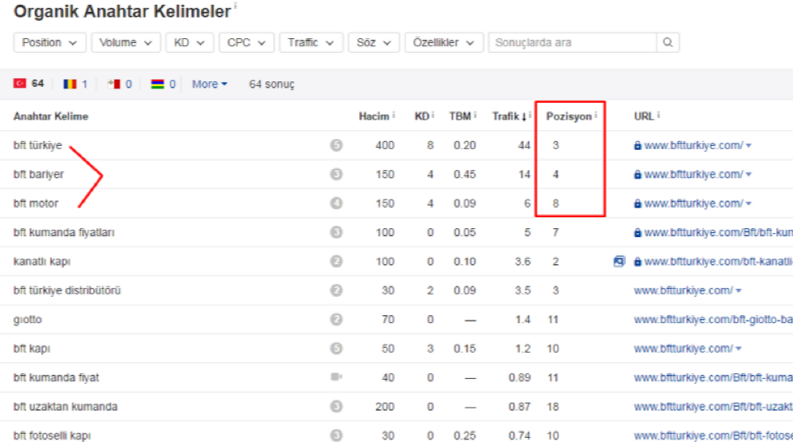Open the Traffic filter dropdown
The height and width of the screenshot is (446, 793).
(x=311, y=42)
